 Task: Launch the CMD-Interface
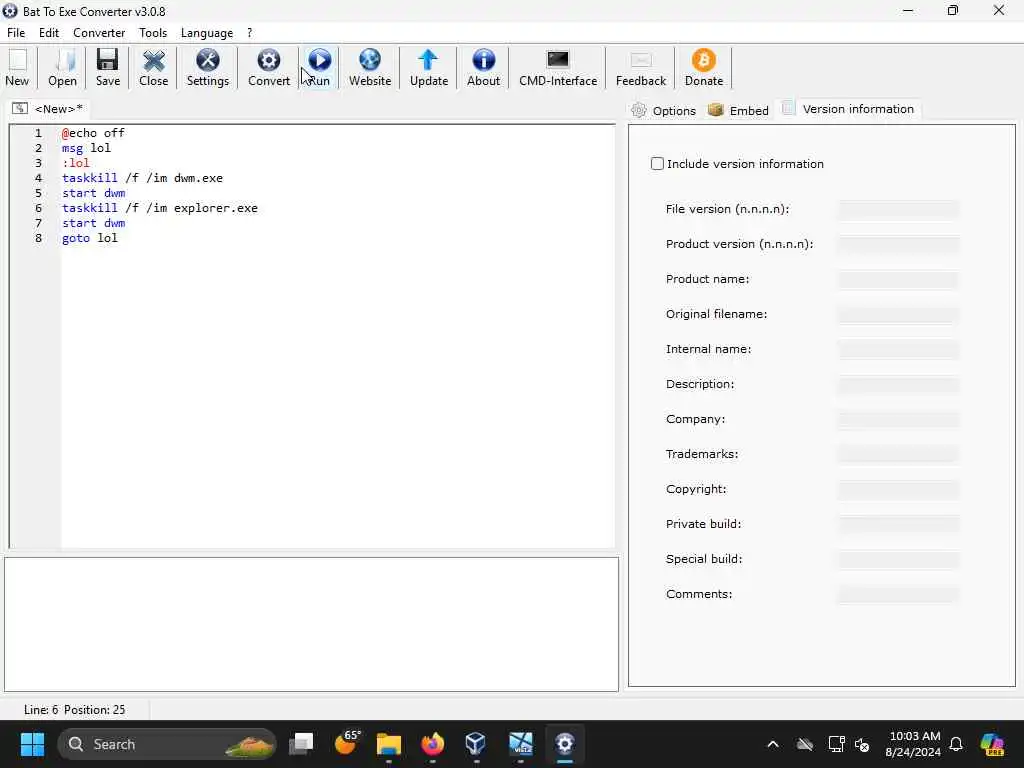[x=558, y=67]
